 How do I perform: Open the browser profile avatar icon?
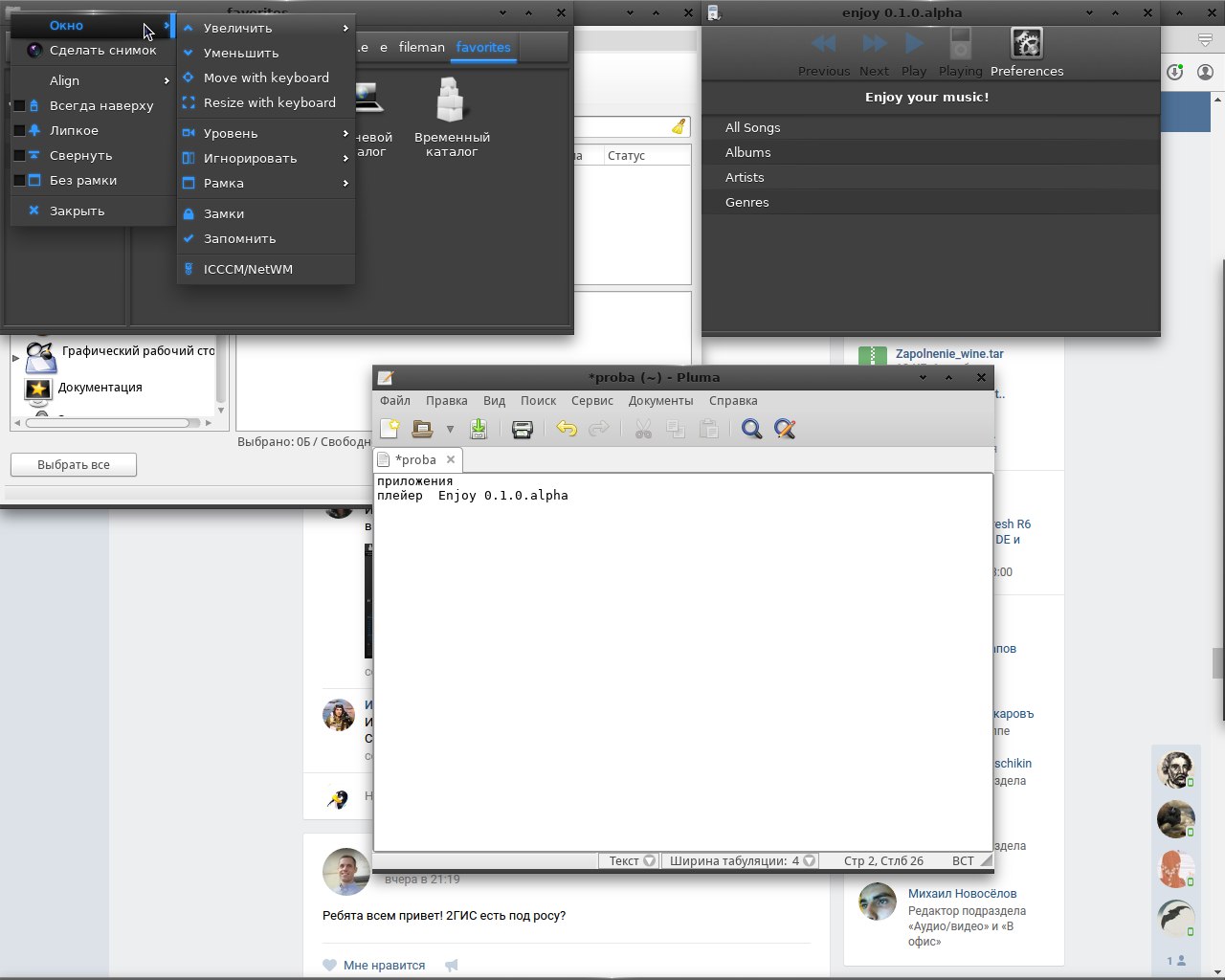[1205, 73]
